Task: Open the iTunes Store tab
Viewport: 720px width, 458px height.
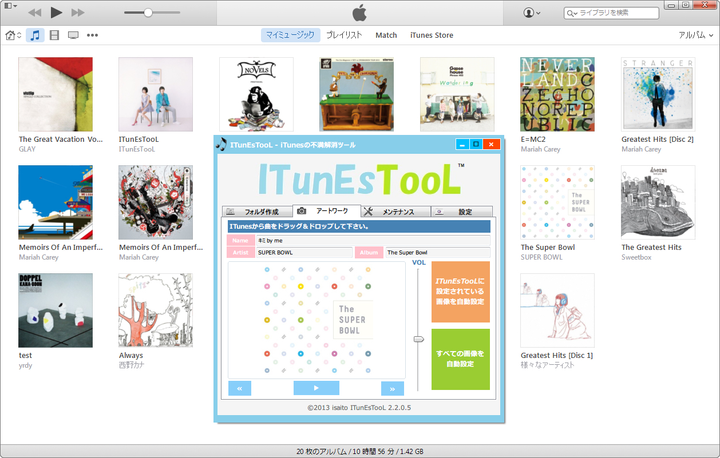Action: pyautogui.click(x=432, y=35)
